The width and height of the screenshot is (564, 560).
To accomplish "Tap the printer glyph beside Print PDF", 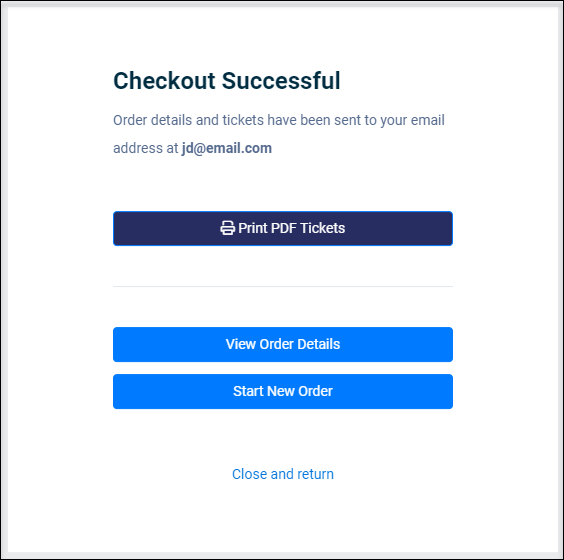I will point(227,228).
